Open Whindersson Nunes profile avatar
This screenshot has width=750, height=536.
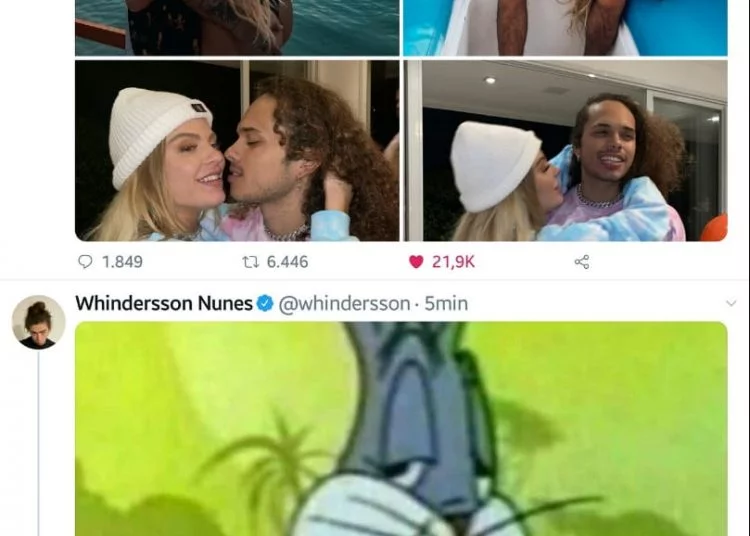[x=38, y=322]
